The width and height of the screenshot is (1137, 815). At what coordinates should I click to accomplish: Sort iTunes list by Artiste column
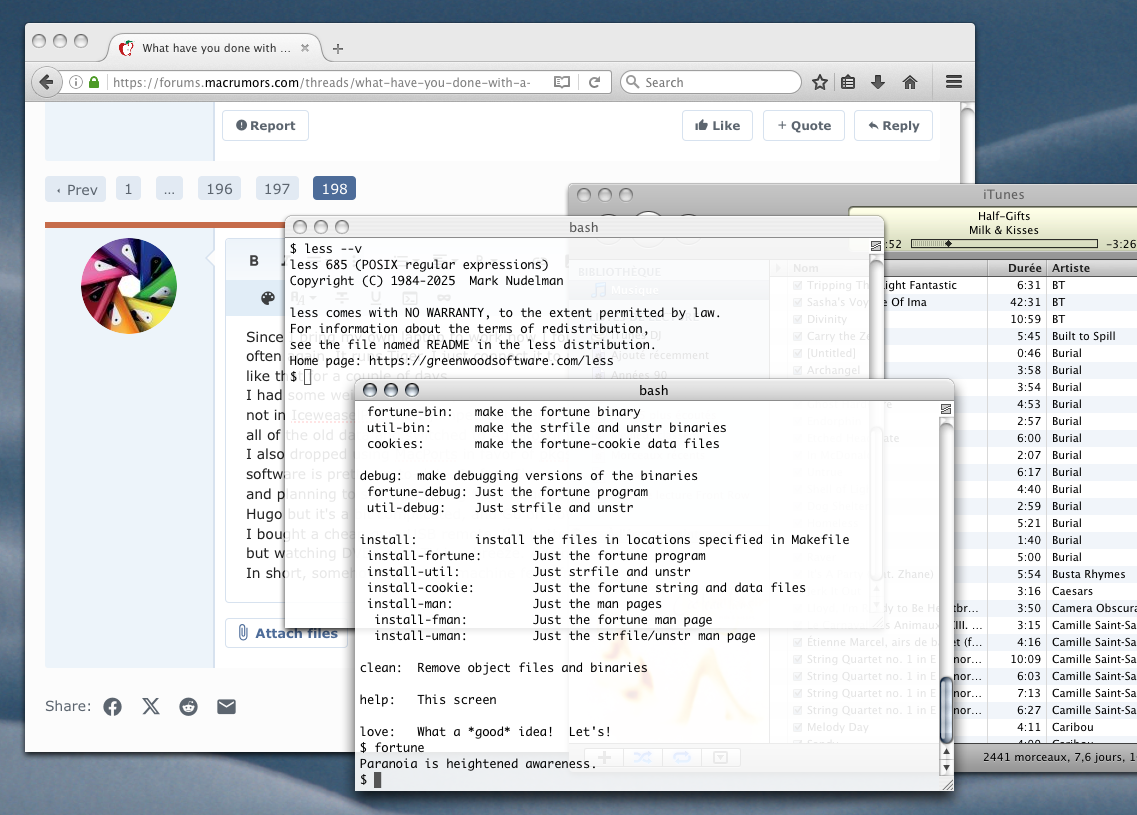point(1091,268)
